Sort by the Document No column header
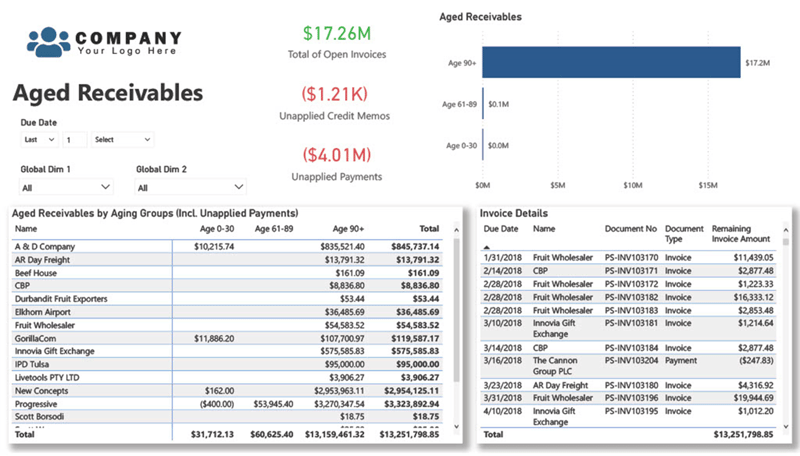This screenshot has height=456, width=800. coord(630,229)
